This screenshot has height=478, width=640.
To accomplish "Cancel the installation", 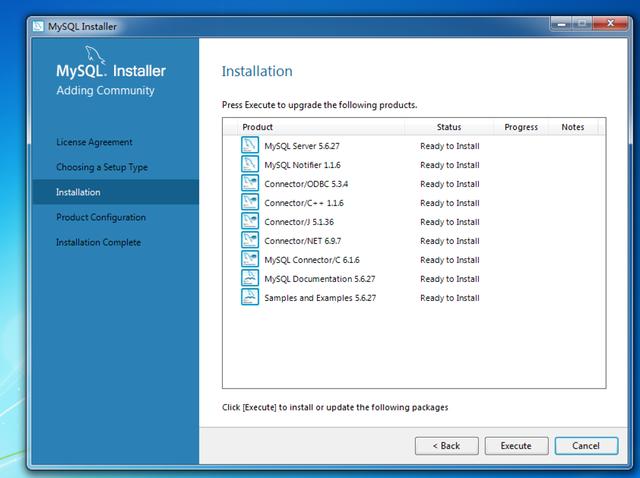I will click(586, 446).
